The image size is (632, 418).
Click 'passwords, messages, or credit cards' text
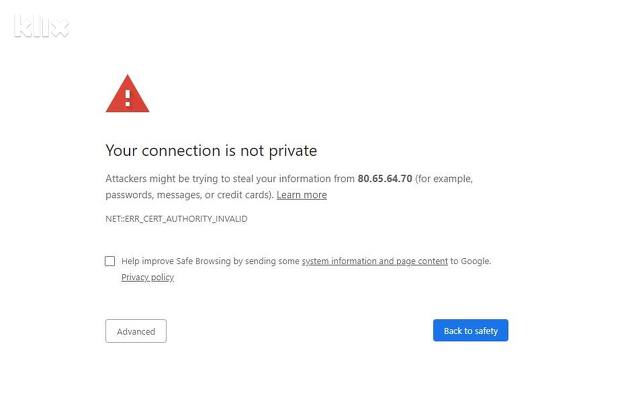188,195
